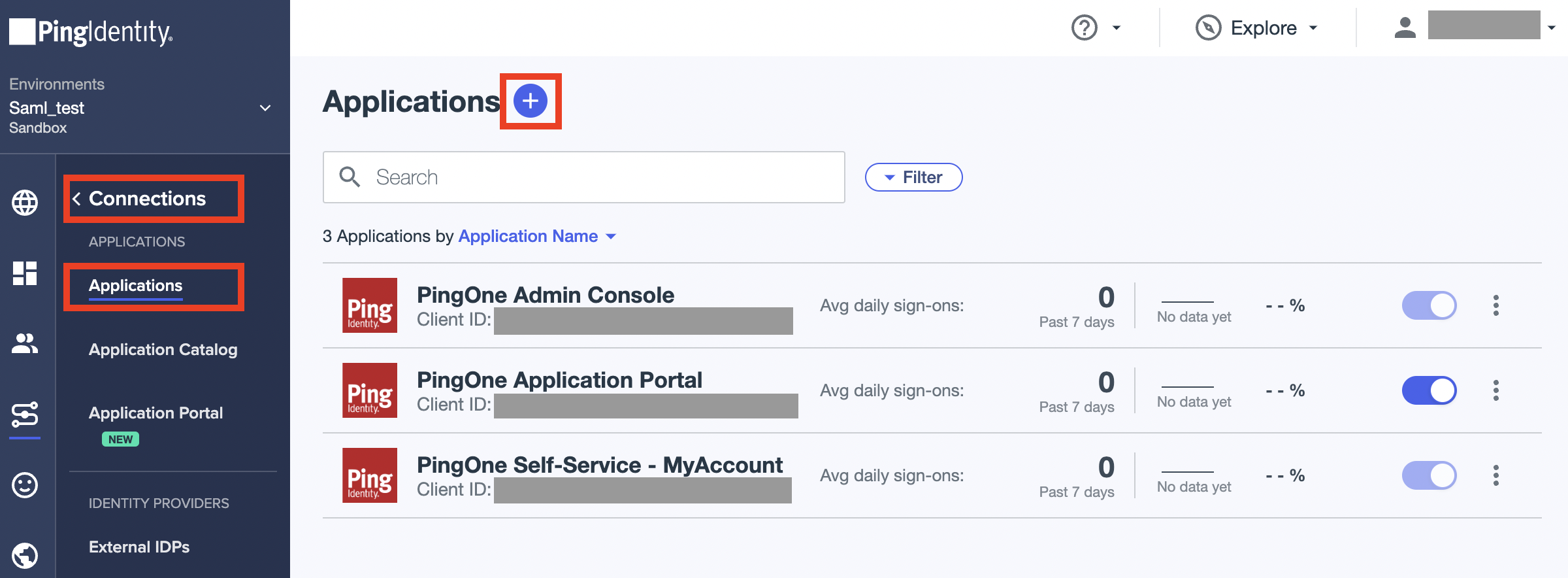Image resolution: width=1568 pixels, height=578 pixels.
Task: Toggle PingOne Admin Console enabled switch
Action: coord(1429,305)
